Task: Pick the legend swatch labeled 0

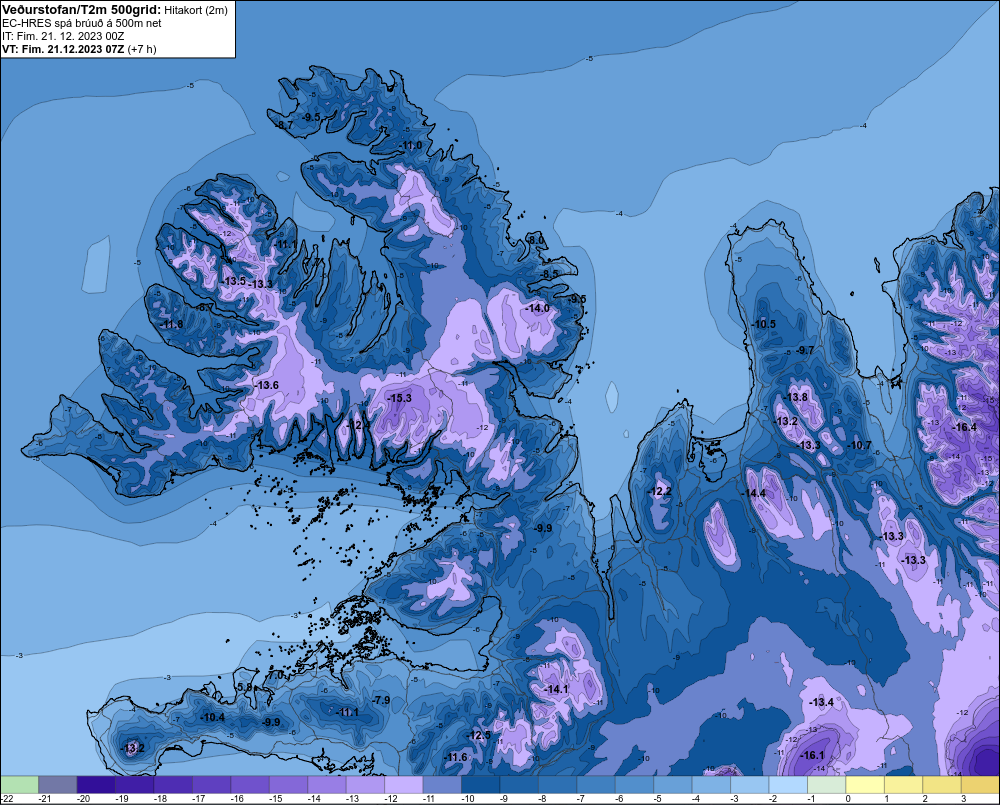Action: tap(865, 784)
